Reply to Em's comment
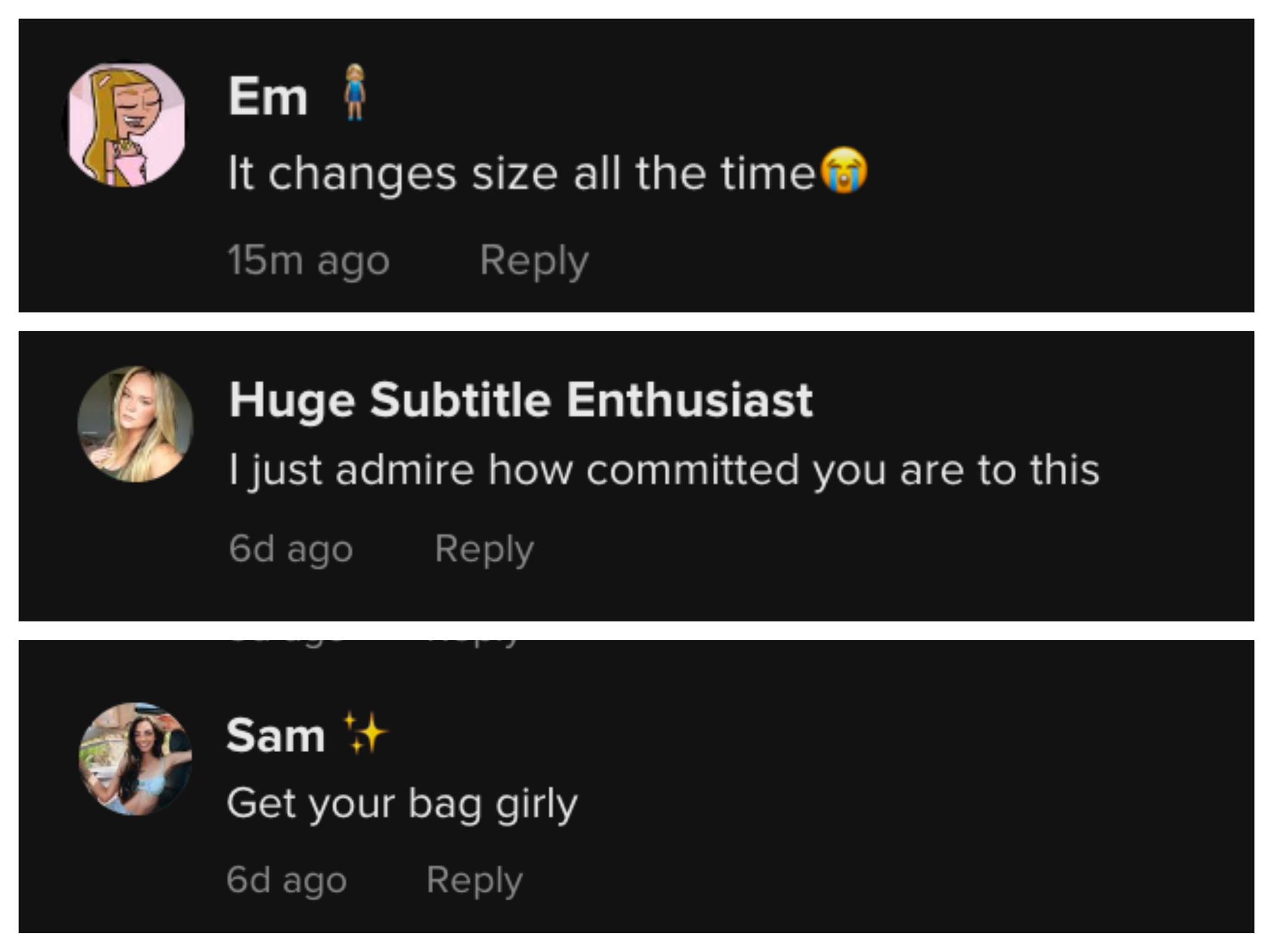The width and height of the screenshot is (1273, 952). 534,261
